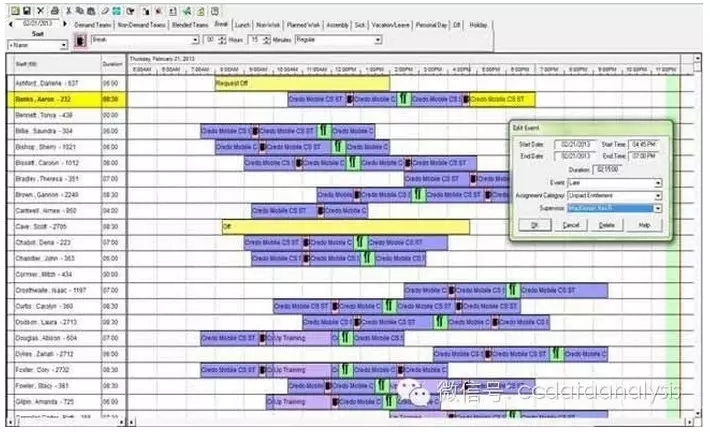Click lunch fork icon in Chandler, John row
Image resolution: width=710 pixels, height=432 pixels.
[367, 258]
